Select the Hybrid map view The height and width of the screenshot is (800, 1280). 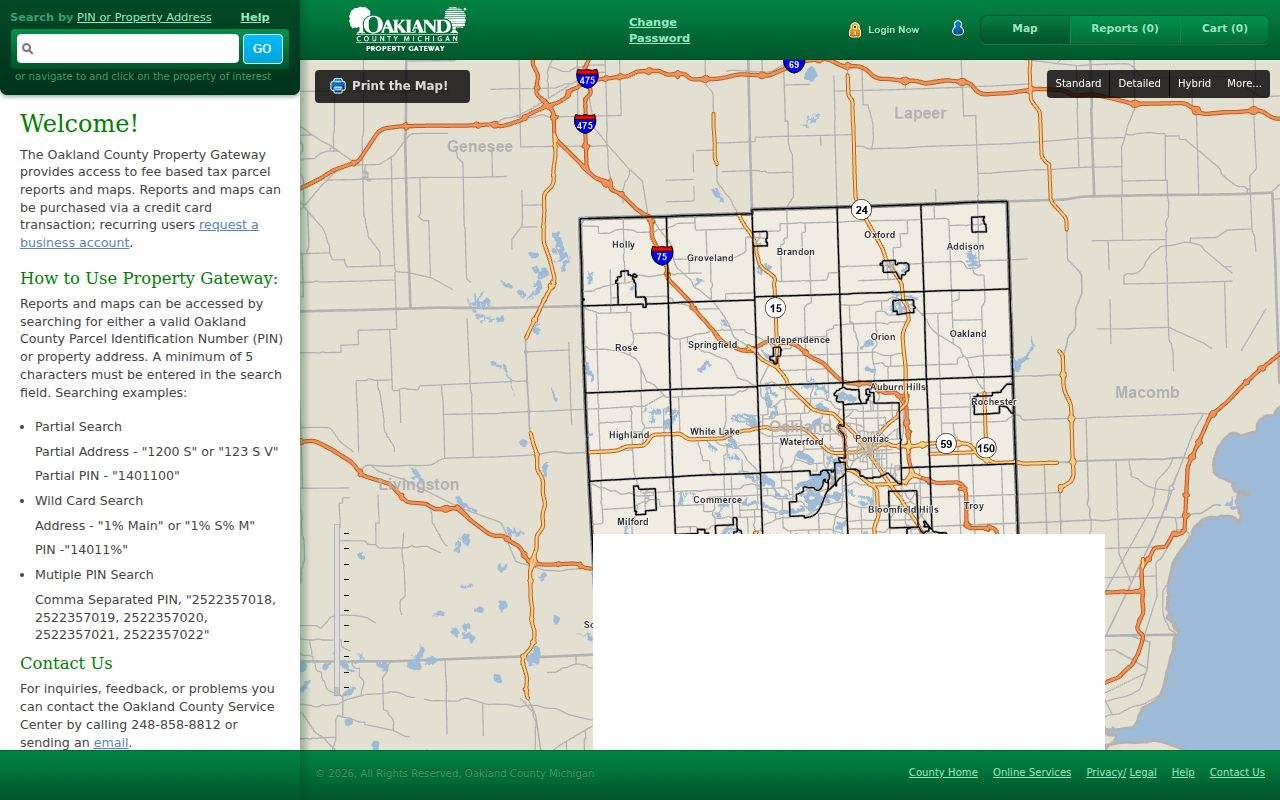click(x=1194, y=84)
